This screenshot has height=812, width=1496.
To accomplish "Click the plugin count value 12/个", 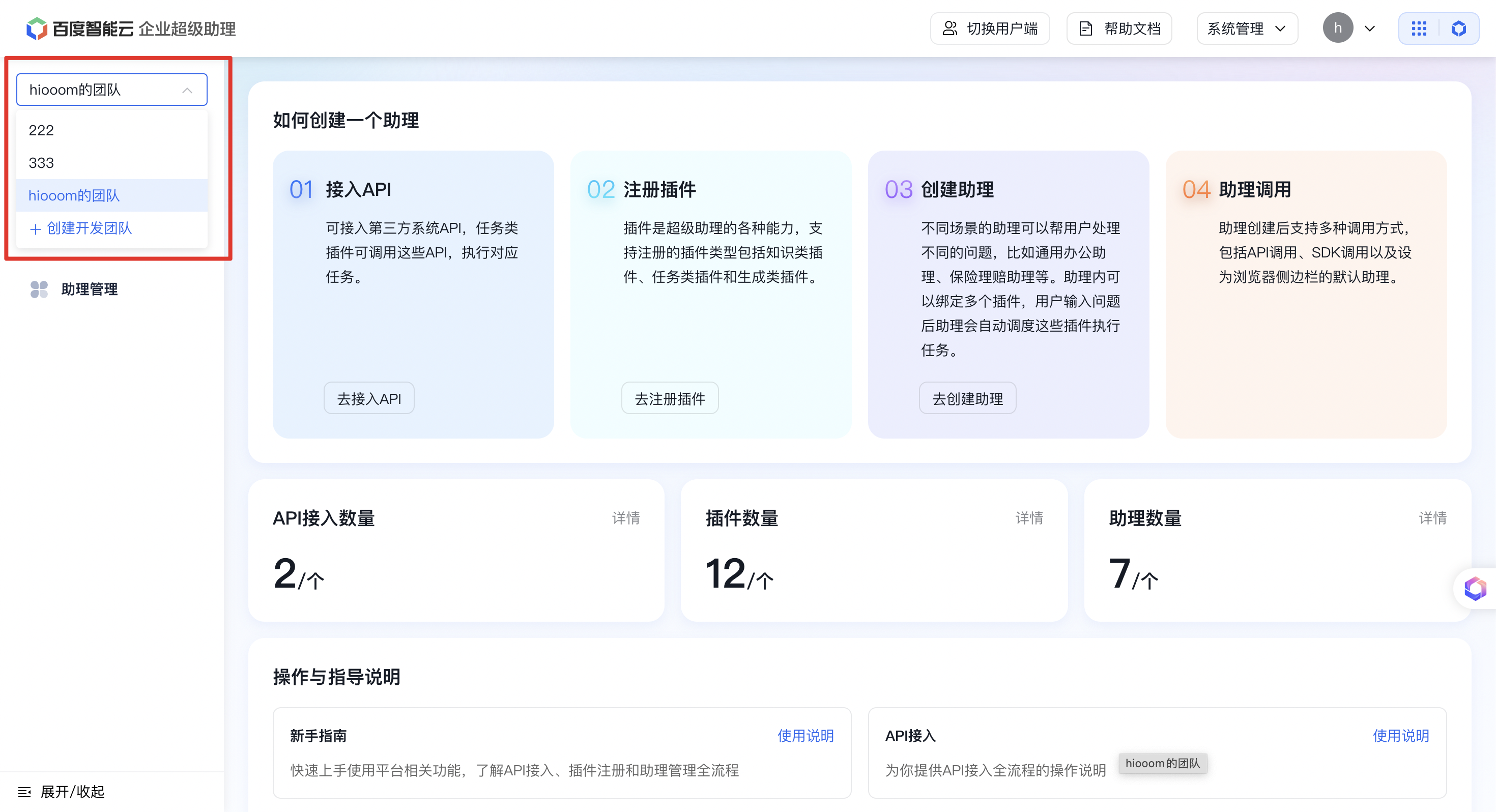I will [739, 574].
